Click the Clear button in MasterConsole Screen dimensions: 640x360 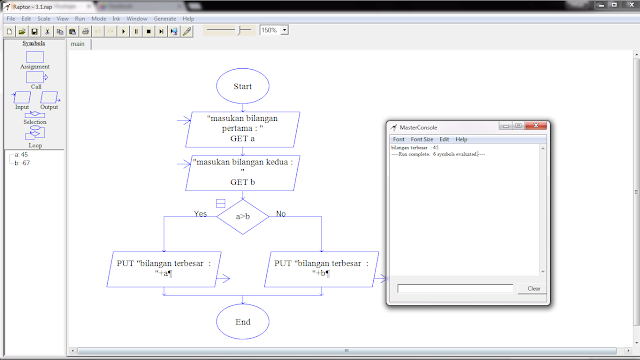click(533, 289)
